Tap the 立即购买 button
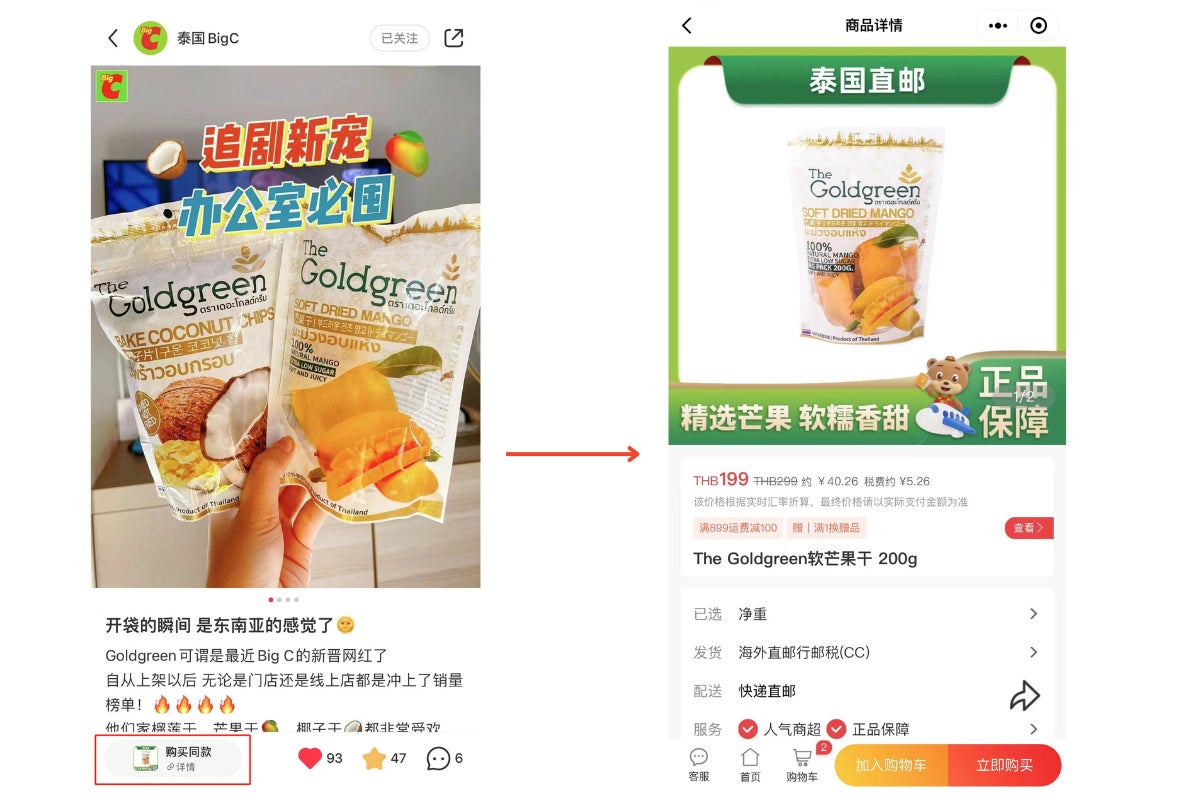The image size is (1200, 800). coord(1004,765)
